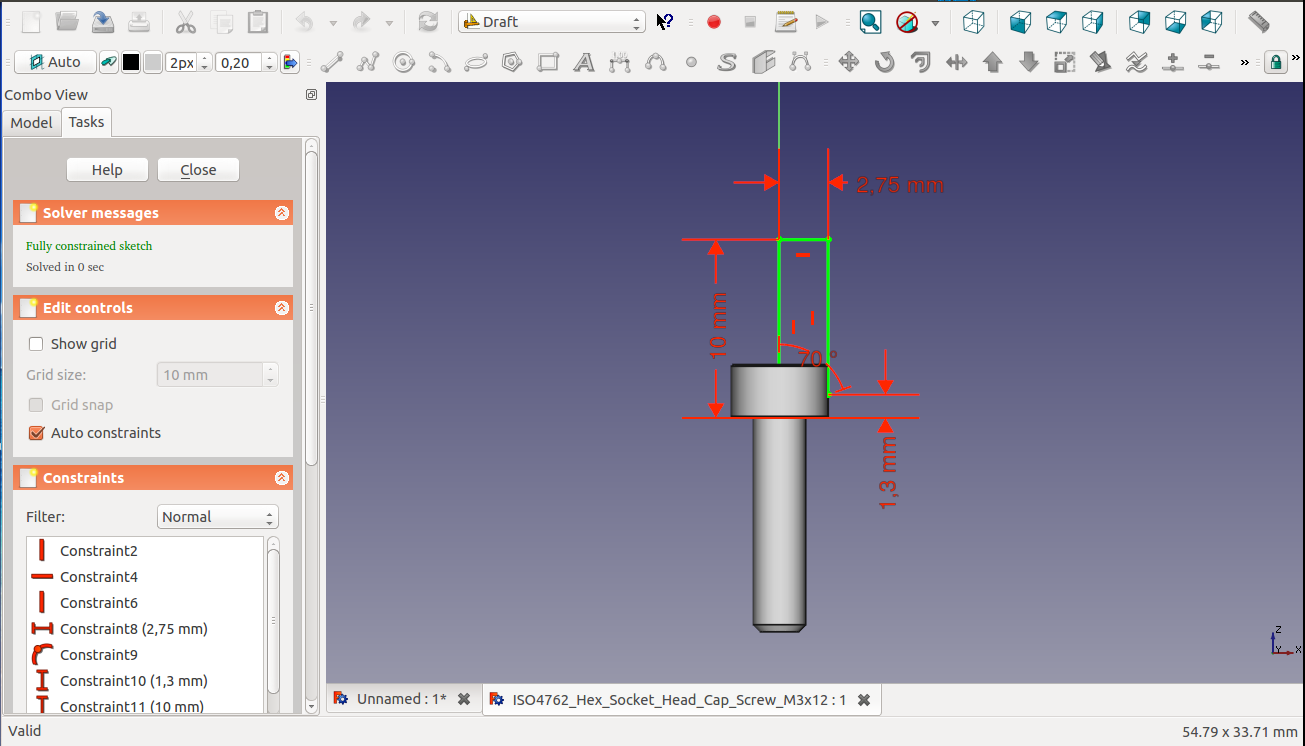The image size is (1305, 746).
Task: Click the red macro record button
Action: pyautogui.click(x=714, y=22)
